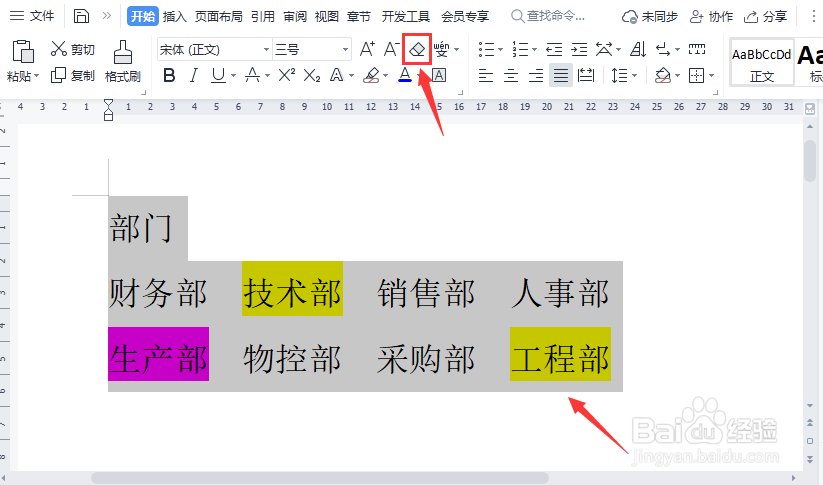
Task: Click the Paste clipboard icon
Action: 23,51
